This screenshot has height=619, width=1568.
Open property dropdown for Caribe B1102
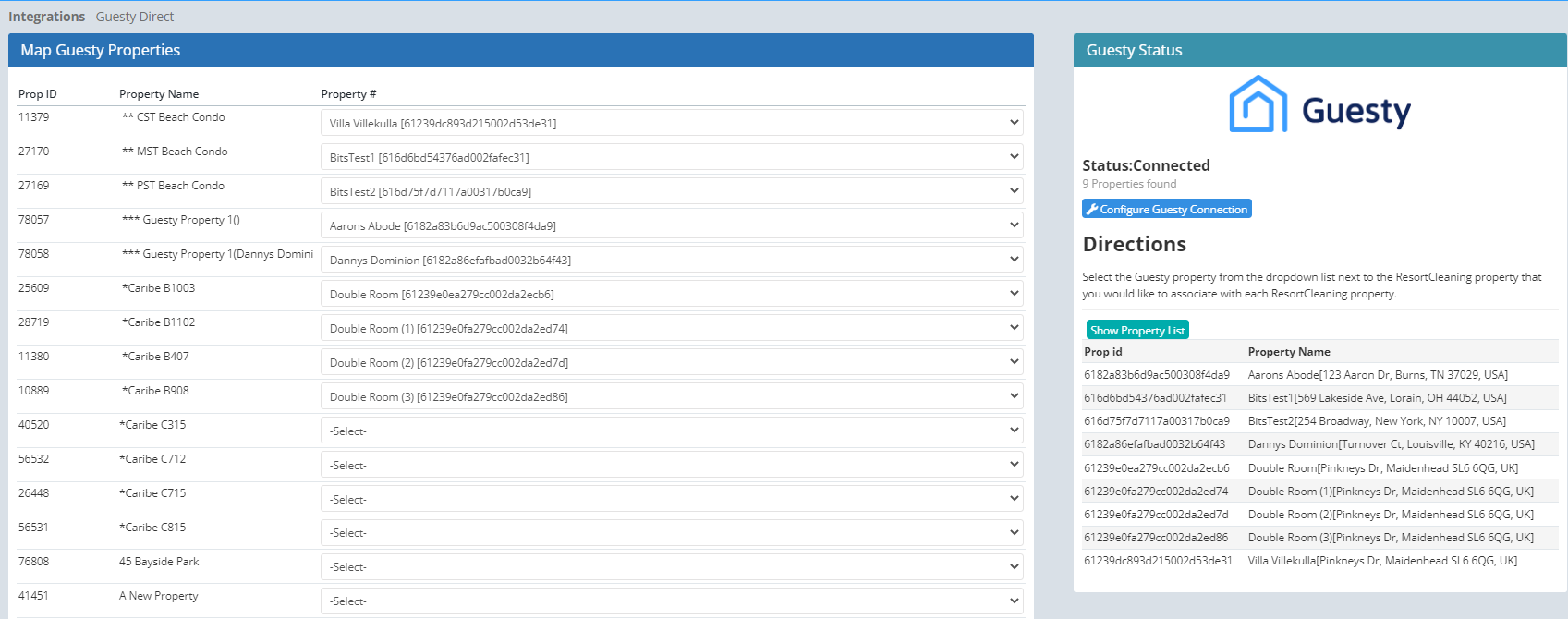[672, 328]
